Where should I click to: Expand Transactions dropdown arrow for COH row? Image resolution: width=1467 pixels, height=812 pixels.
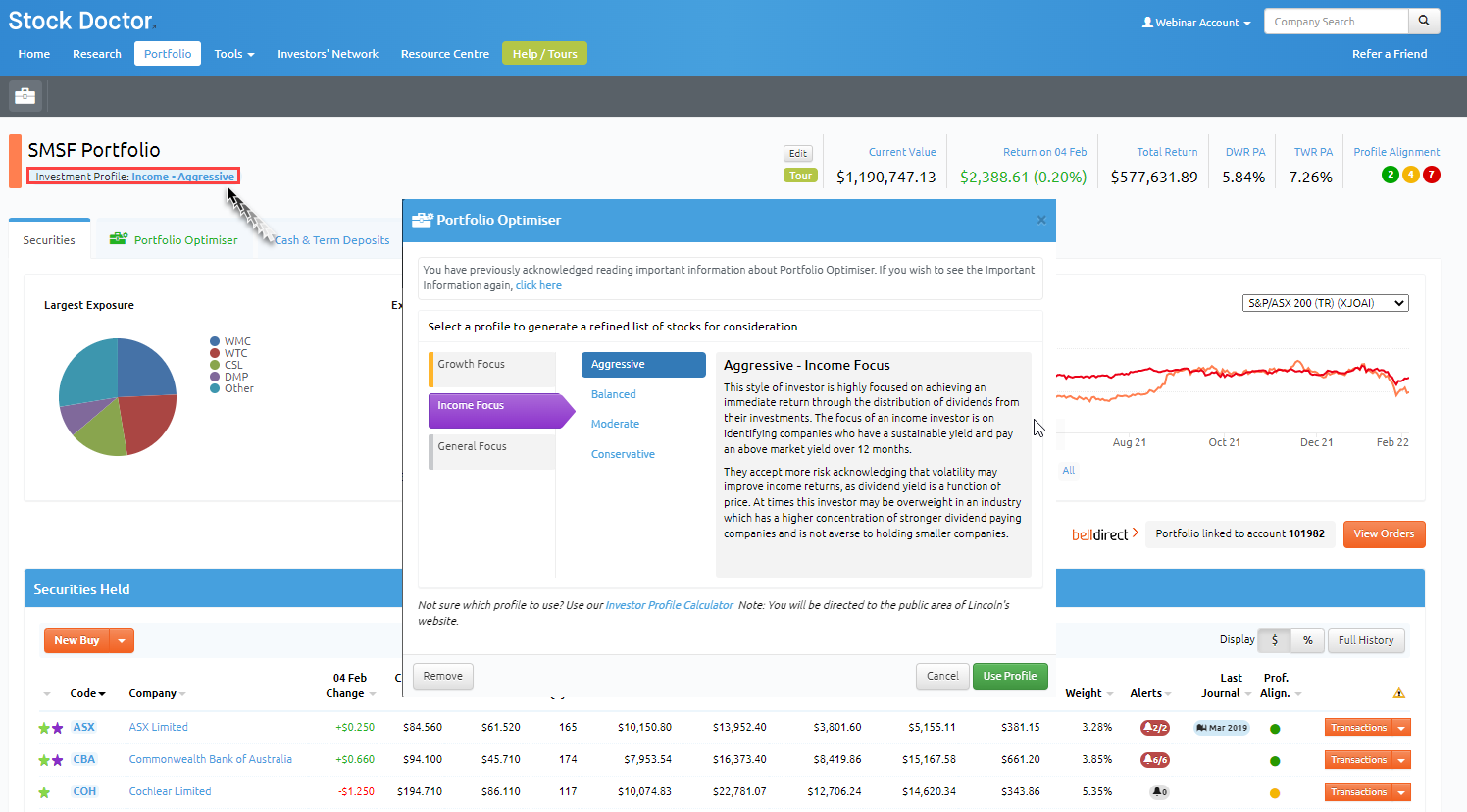1402,792
